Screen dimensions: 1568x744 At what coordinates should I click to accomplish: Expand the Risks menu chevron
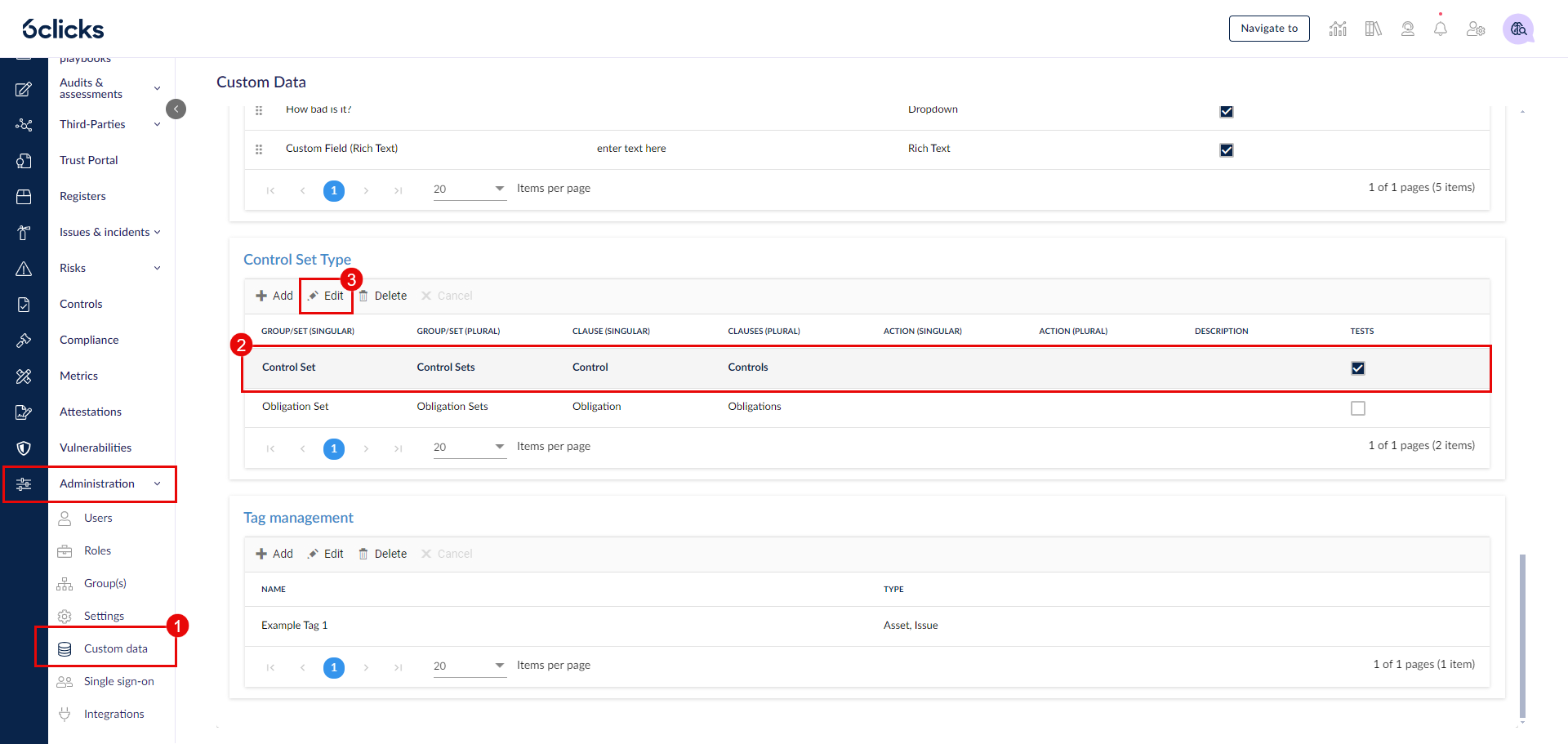click(158, 268)
